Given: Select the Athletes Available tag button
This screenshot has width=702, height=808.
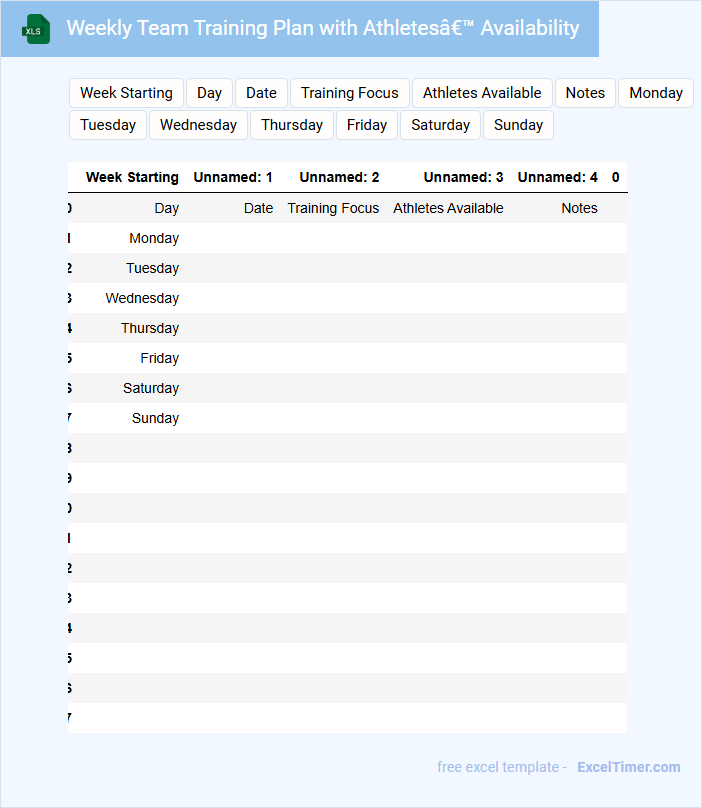Looking at the screenshot, I should [482, 93].
